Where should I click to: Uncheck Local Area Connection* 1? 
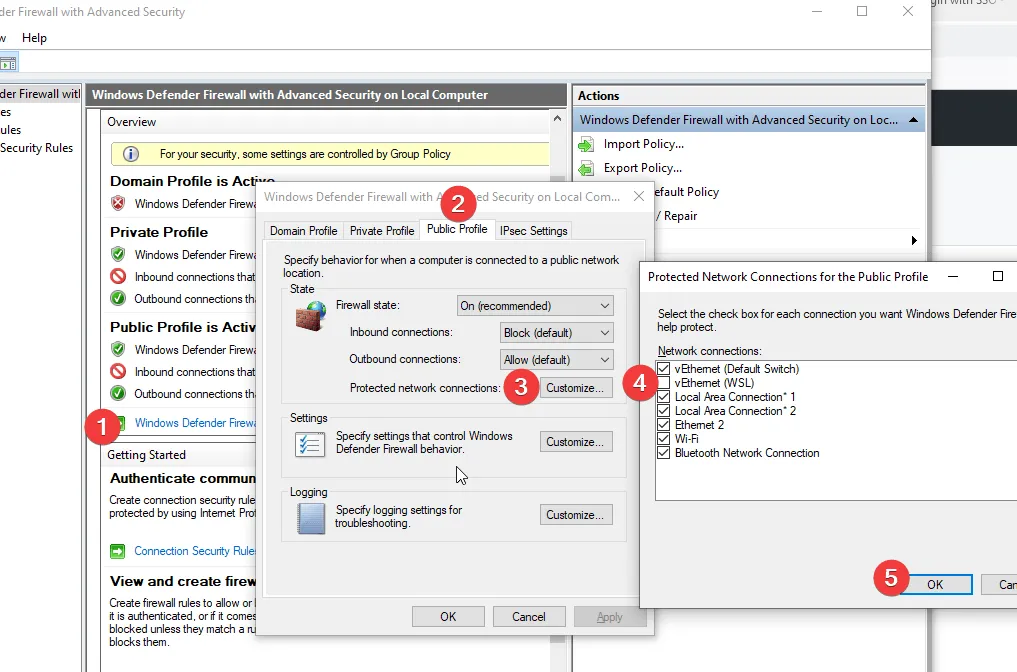664,397
